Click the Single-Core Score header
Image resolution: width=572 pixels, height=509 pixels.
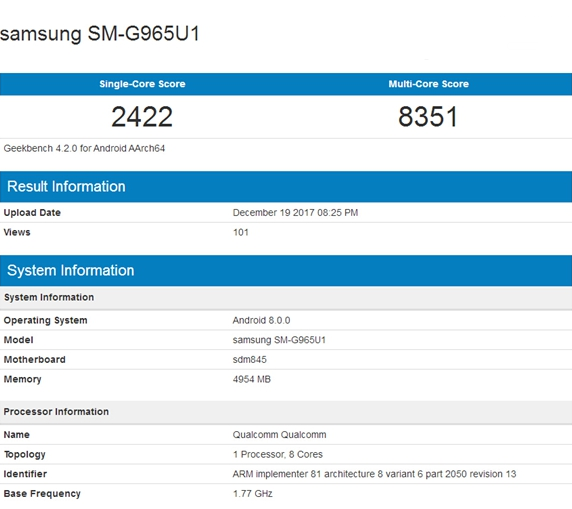tap(142, 84)
